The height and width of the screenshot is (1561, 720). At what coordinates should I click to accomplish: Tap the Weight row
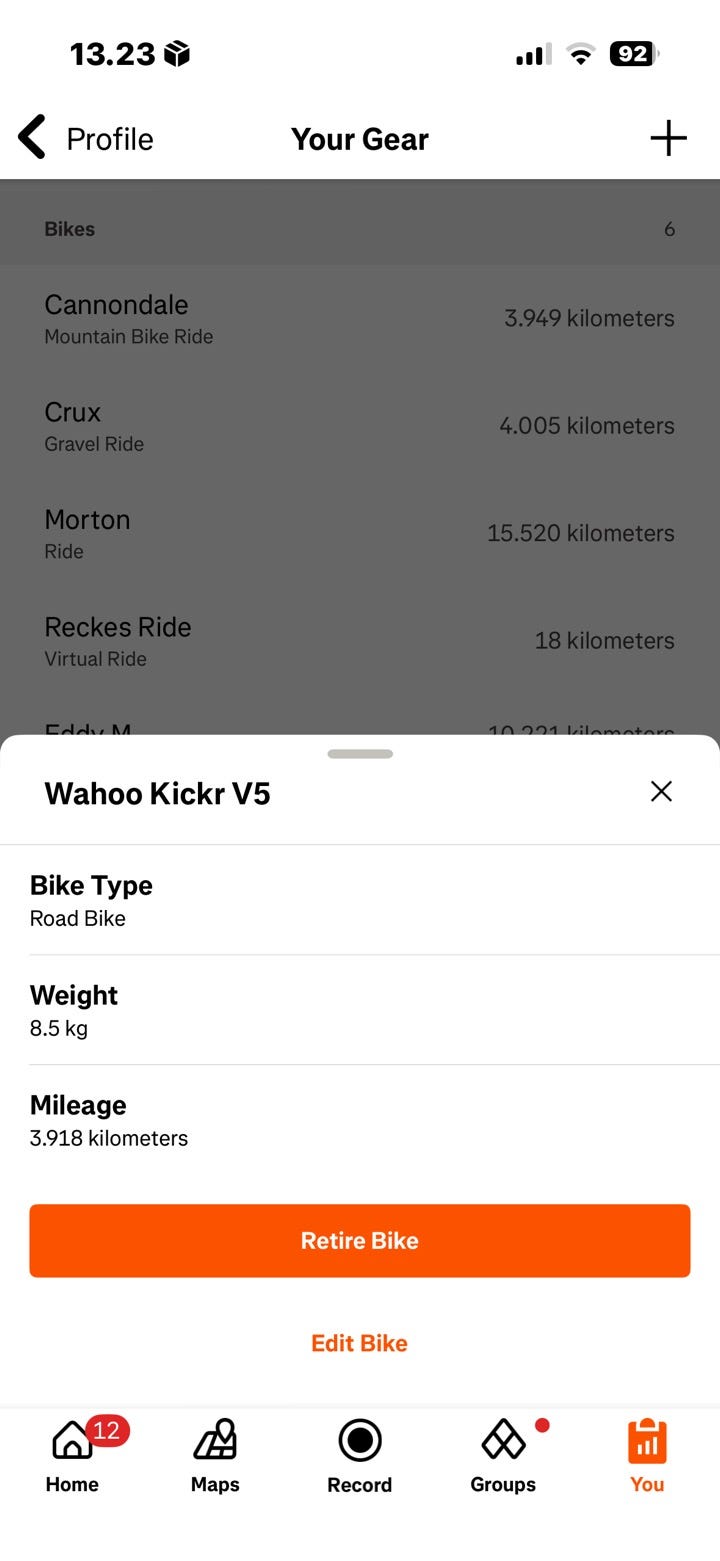coord(360,1010)
